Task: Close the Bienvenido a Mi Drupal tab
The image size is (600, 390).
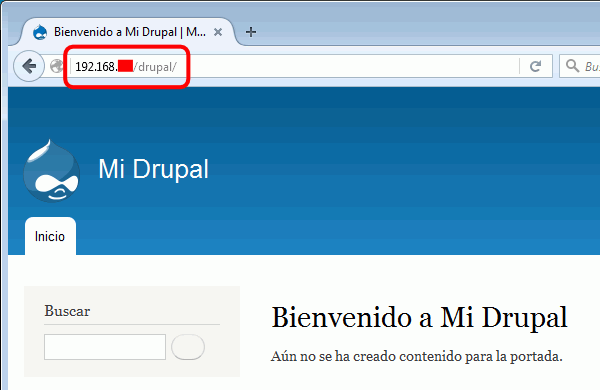Action: (218, 32)
